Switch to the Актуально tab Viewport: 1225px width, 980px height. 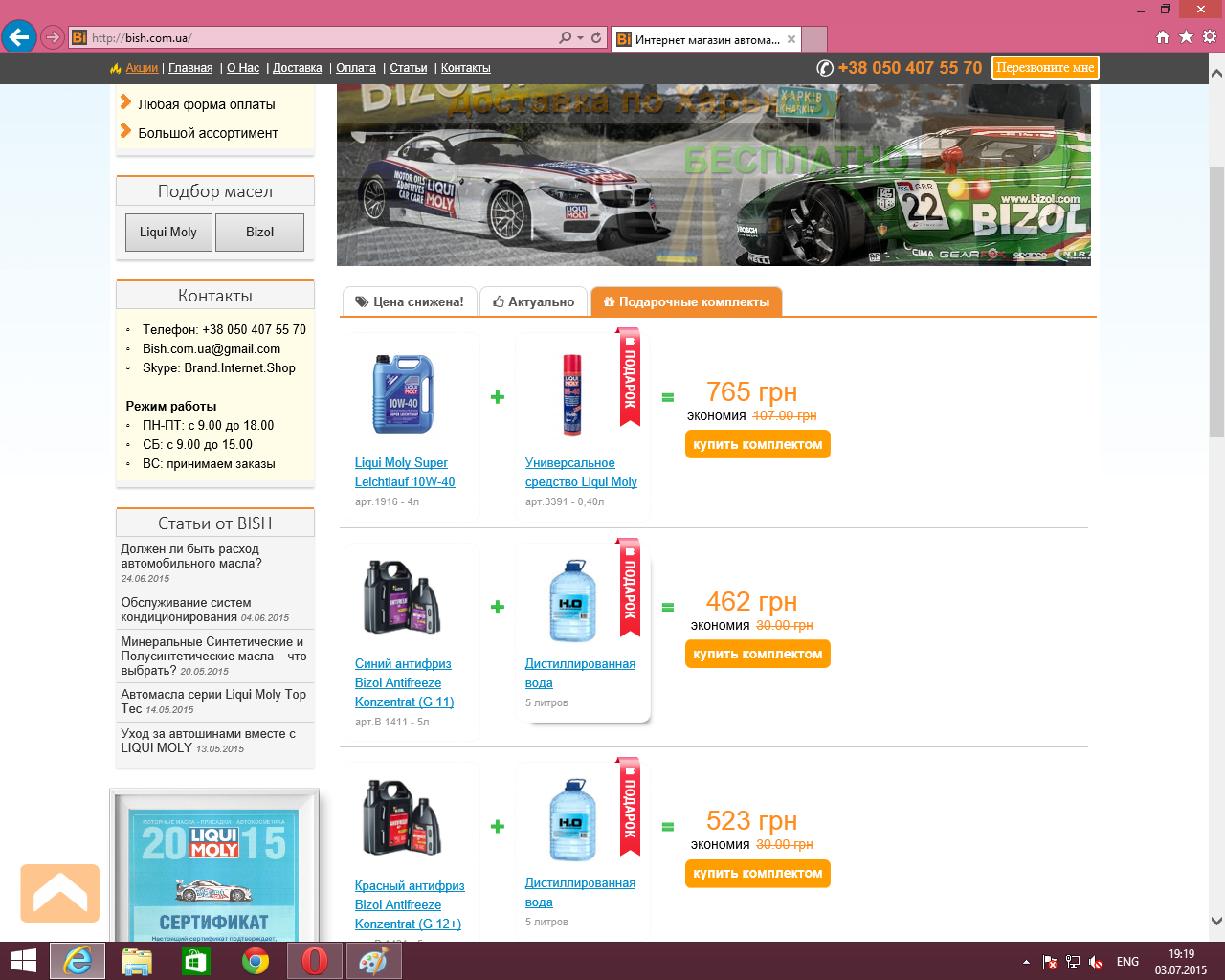click(x=533, y=301)
